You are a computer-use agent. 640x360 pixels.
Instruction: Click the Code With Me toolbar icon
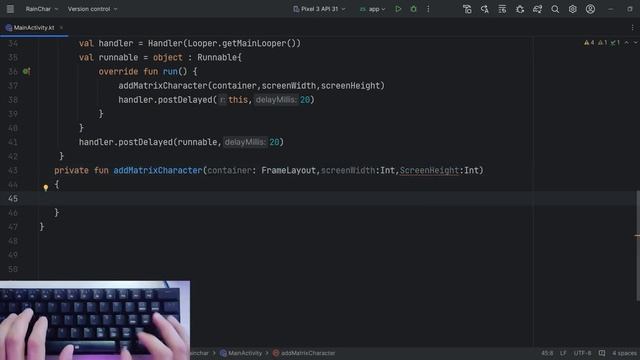pyautogui.click(x=467, y=9)
